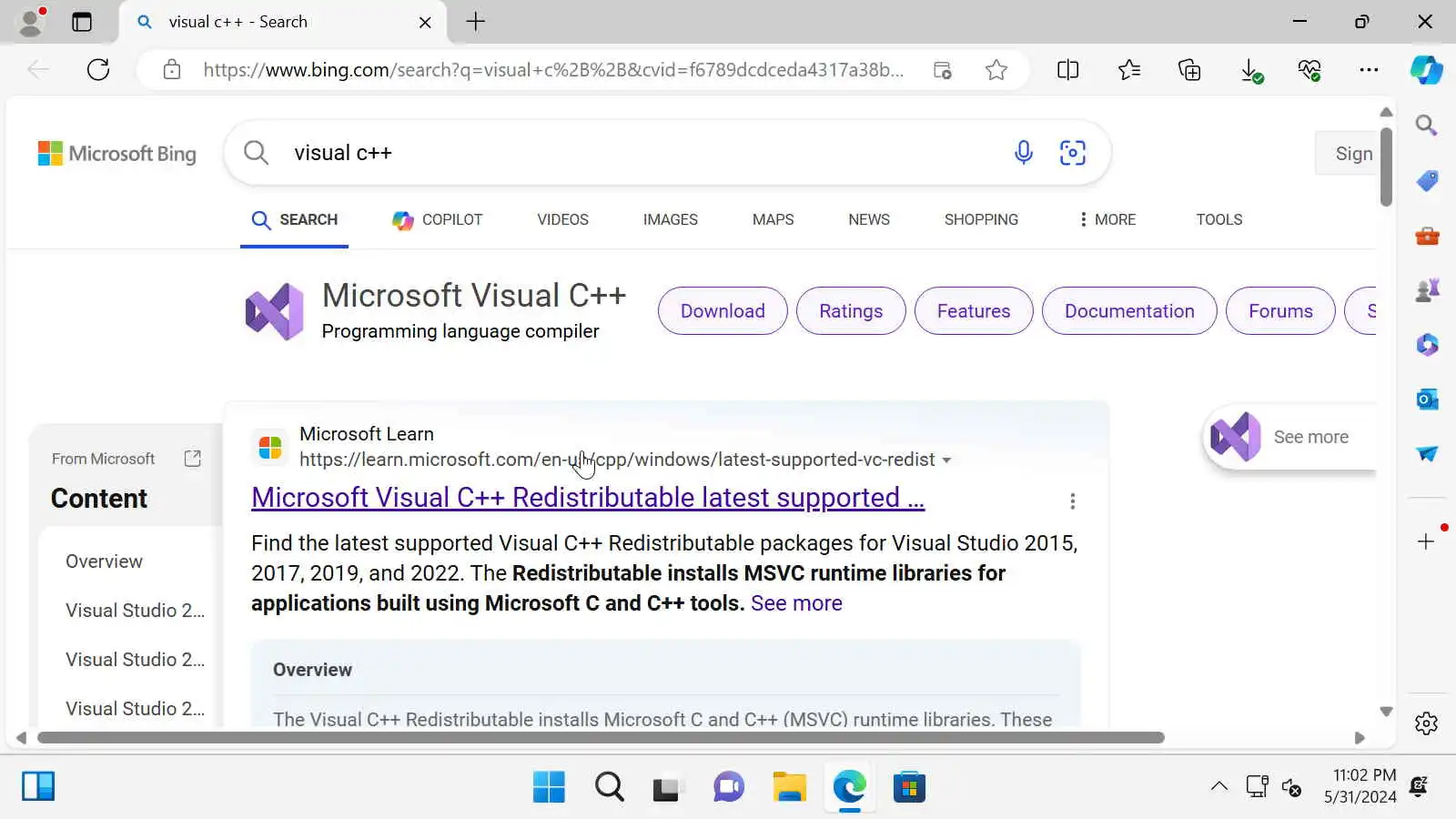Open split screen view icon

pyautogui.click(x=1068, y=70)
